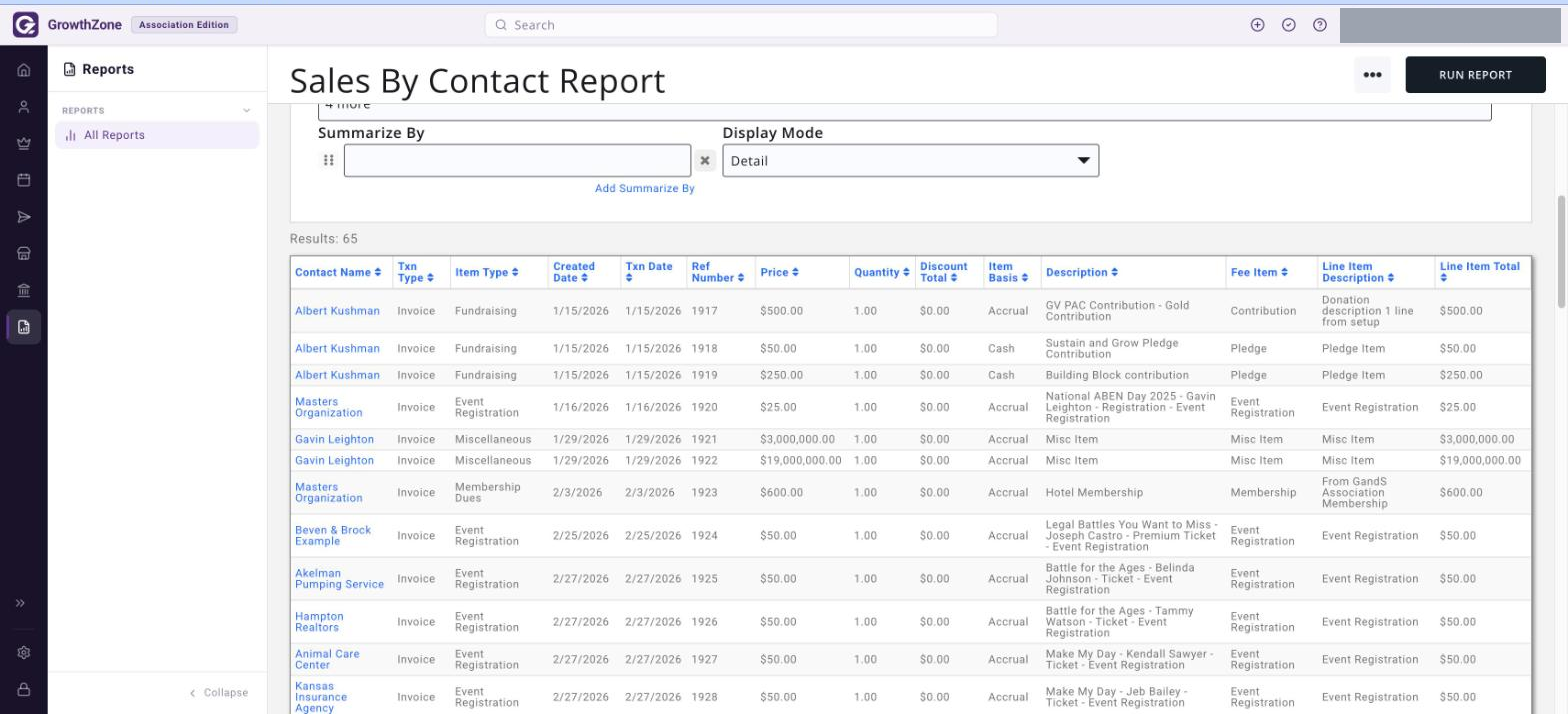Click the Association Edition badge

tap(184, 25)
